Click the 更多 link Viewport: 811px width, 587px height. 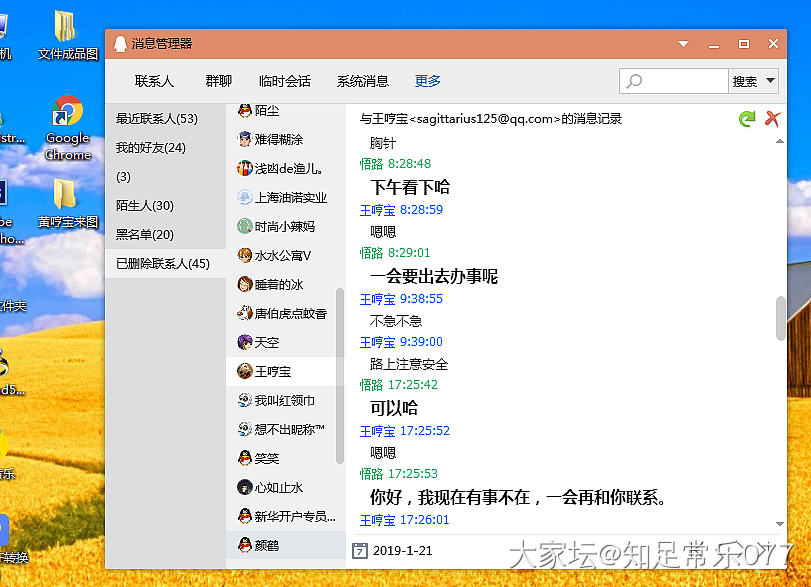coord(428,81)
